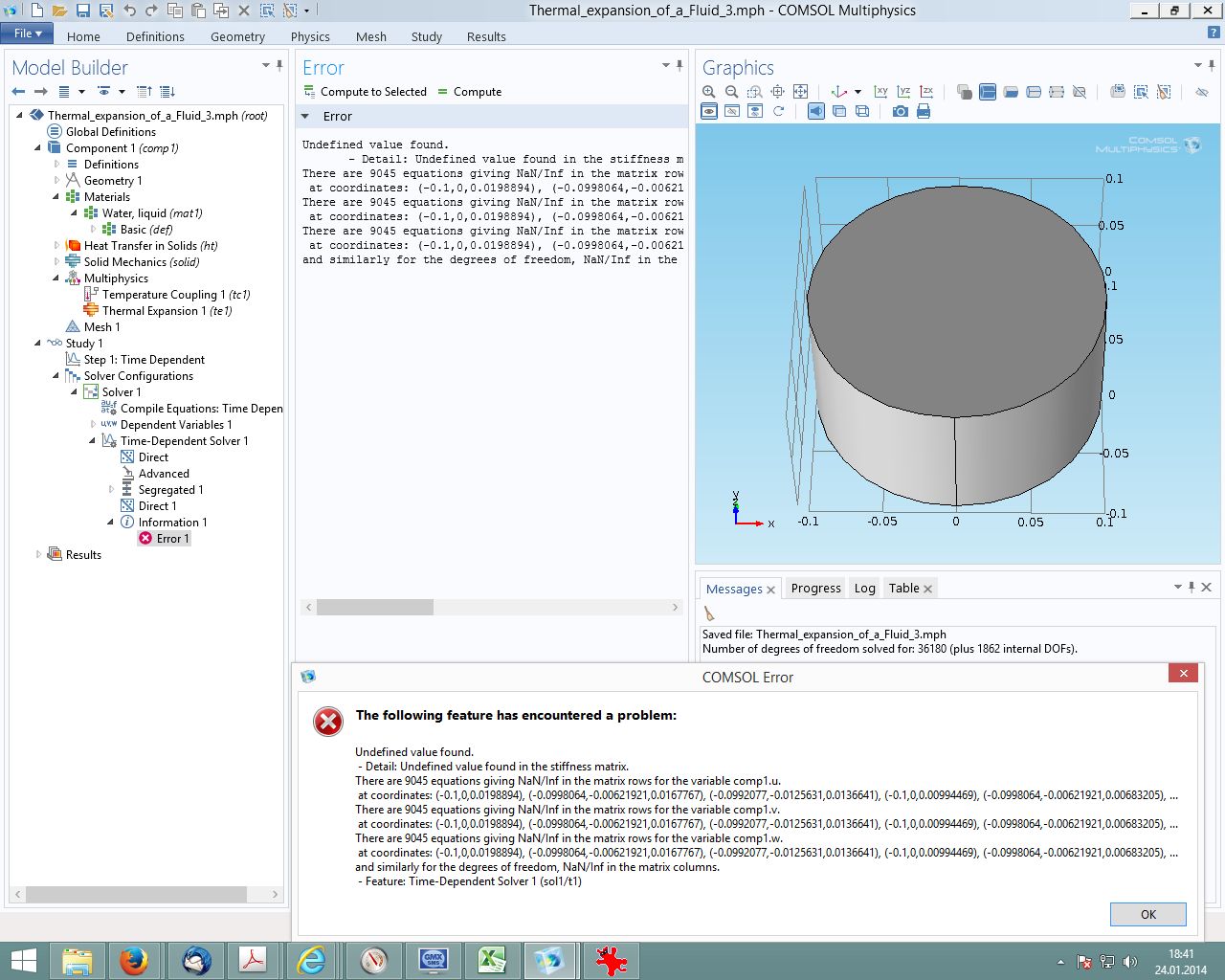
Task: Click the Save icon in quick access toolbar
Action: point(83,11)
